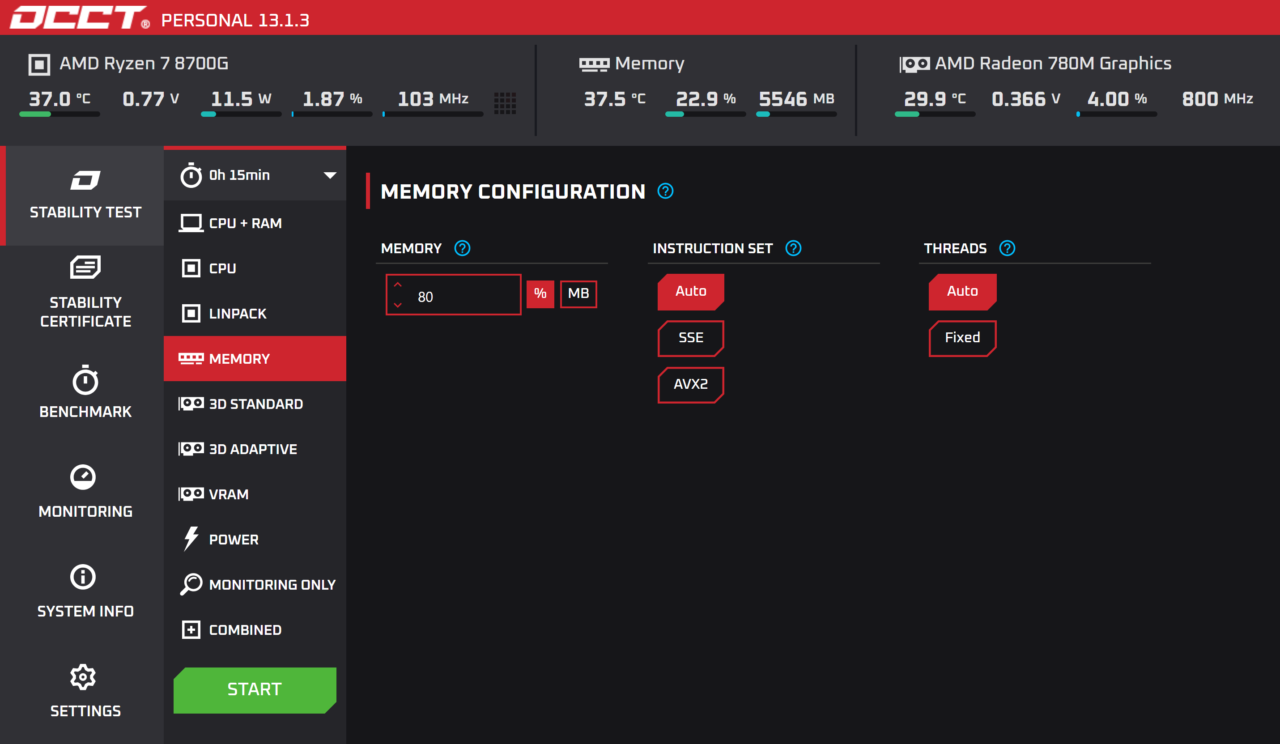Increase memory value with up arrow
This screenshot has width=1280, height=744.
(x=398, y=285)
